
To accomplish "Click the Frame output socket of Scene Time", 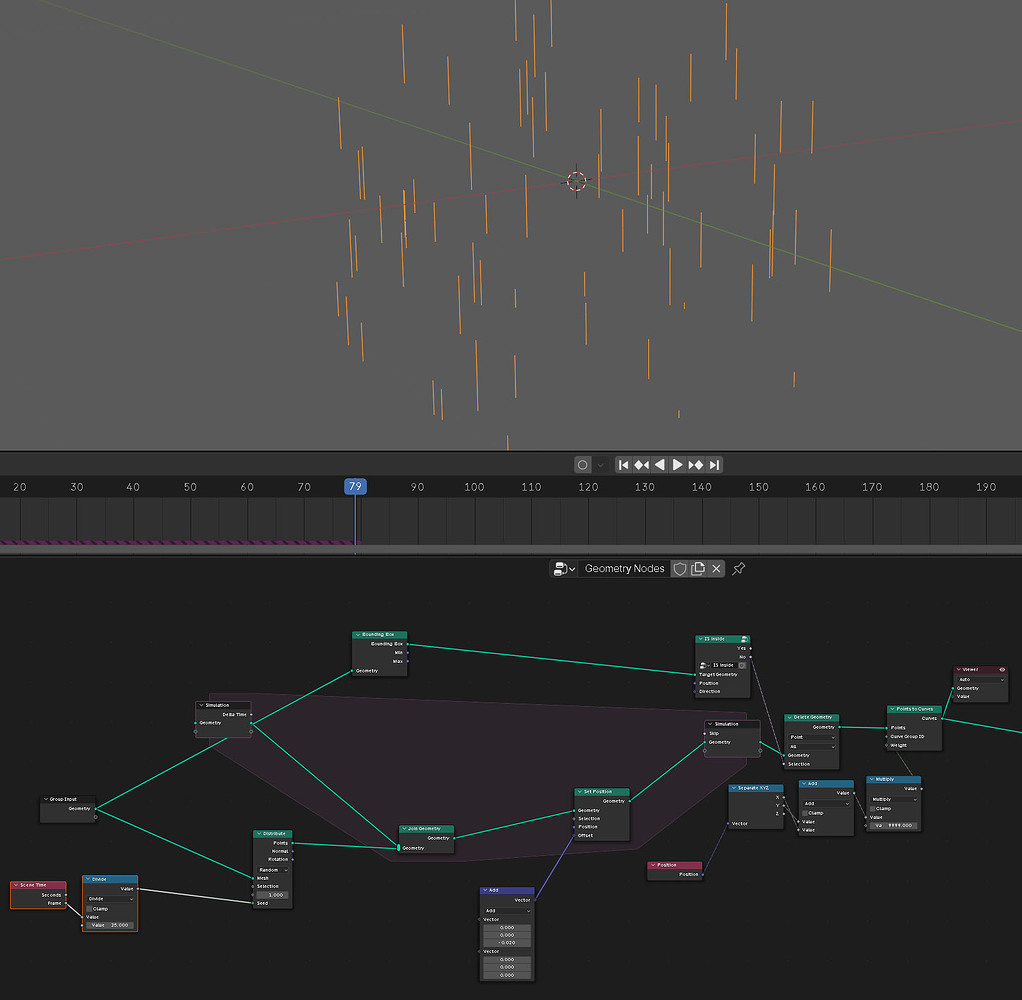I will (x=66, y=904).
